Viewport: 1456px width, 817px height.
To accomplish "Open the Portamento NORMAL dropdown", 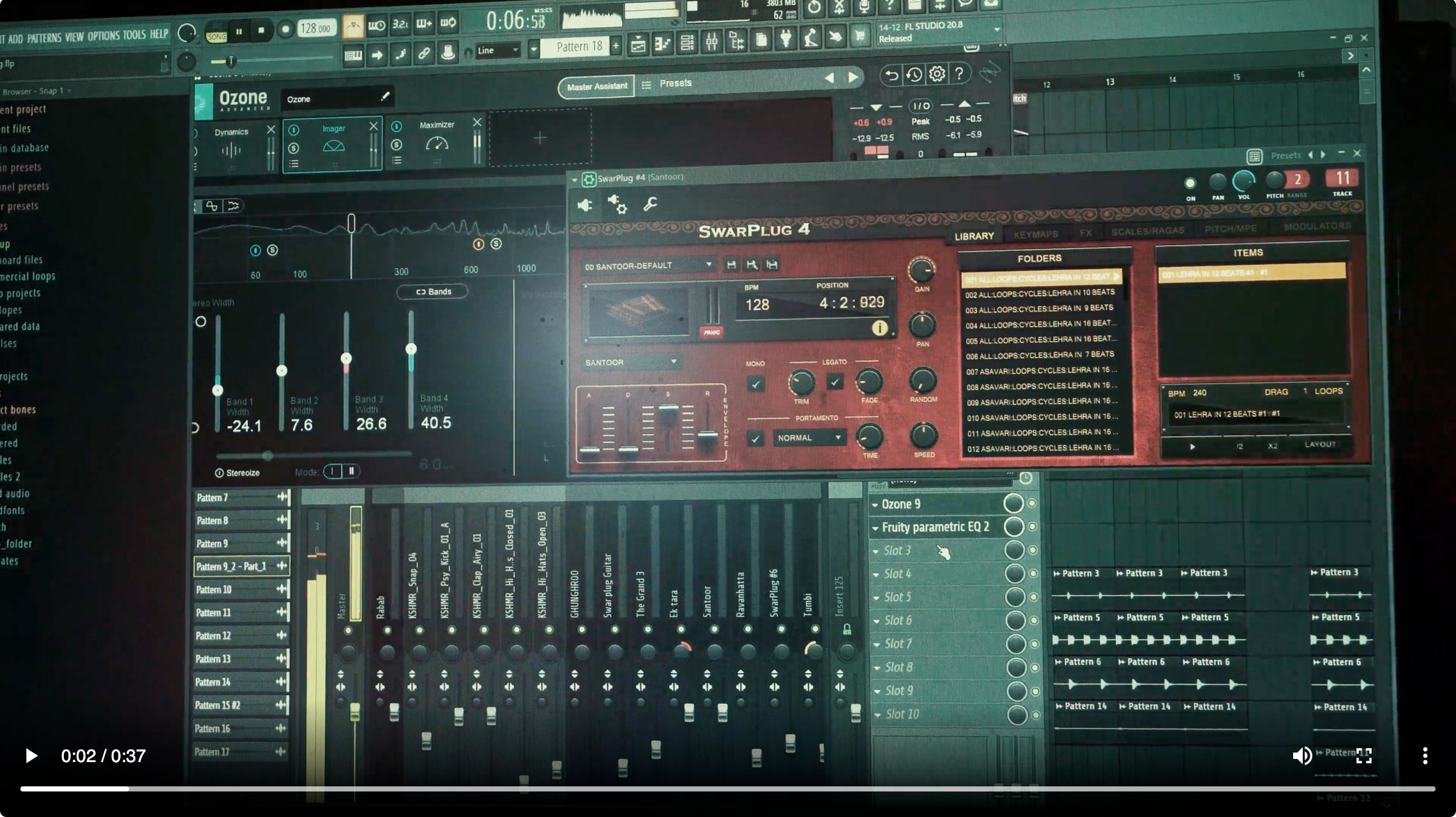I will point(809,438).
